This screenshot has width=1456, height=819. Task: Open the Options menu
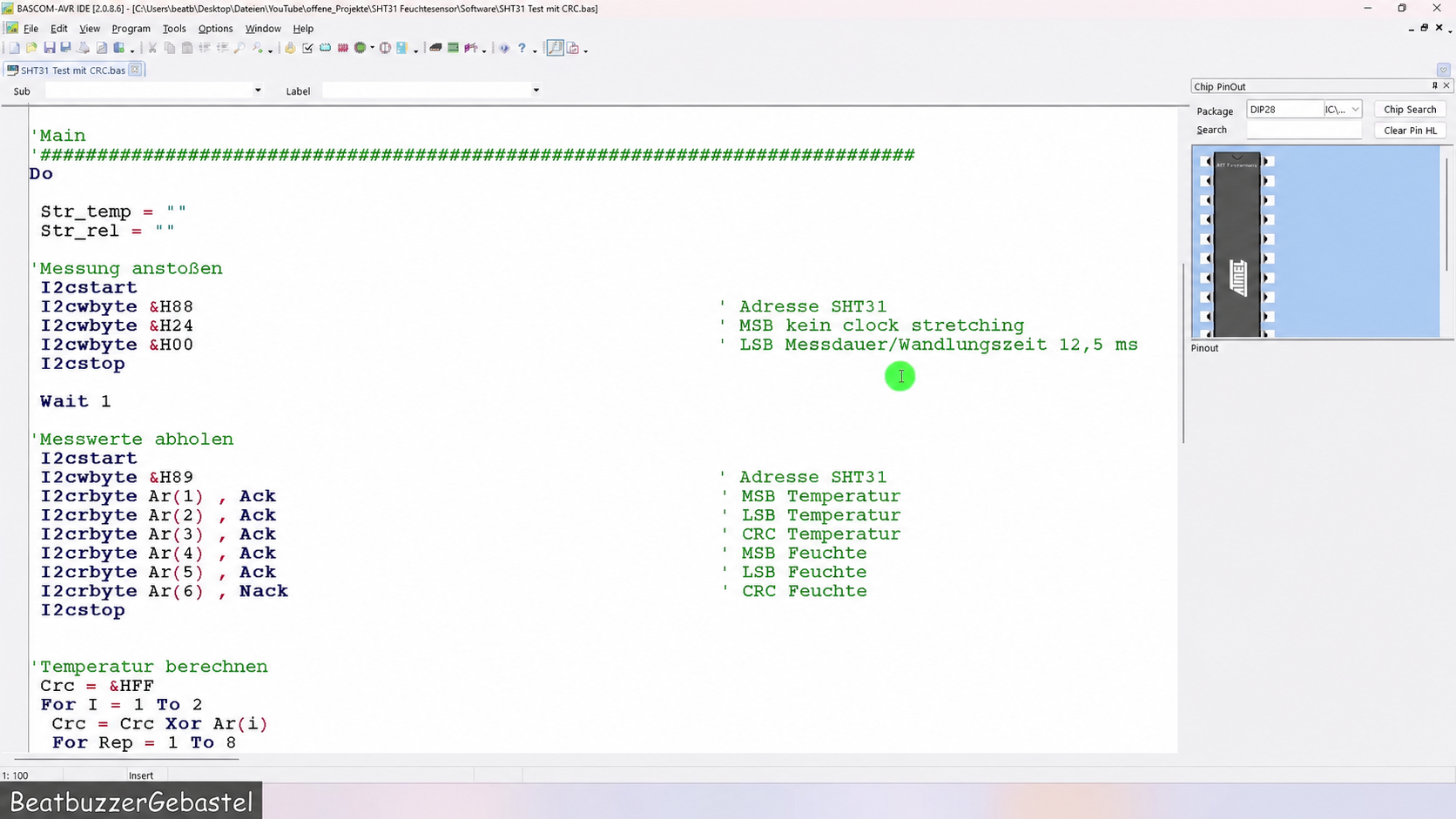point(215,29)
